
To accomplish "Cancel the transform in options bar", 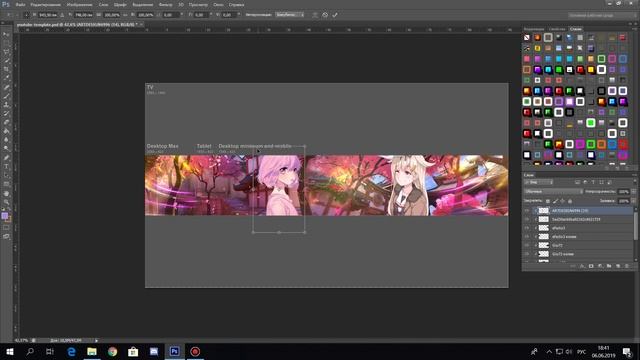I will click(325, 15).
